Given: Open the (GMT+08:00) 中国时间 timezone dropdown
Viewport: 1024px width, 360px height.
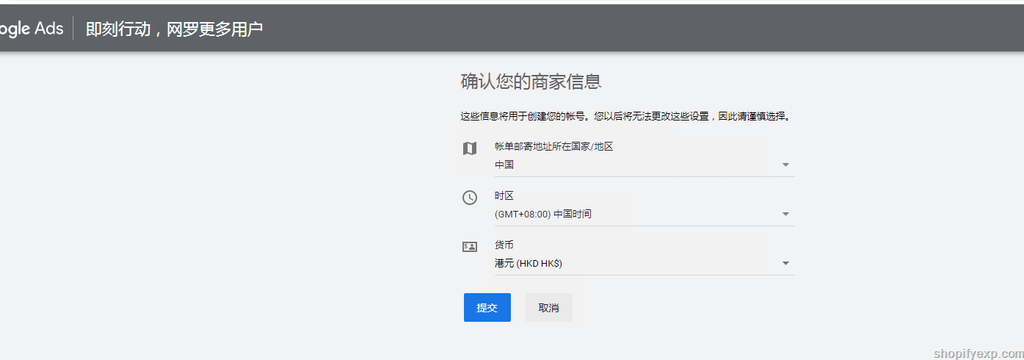Looking at the screenshot, I should click(644, 214).
